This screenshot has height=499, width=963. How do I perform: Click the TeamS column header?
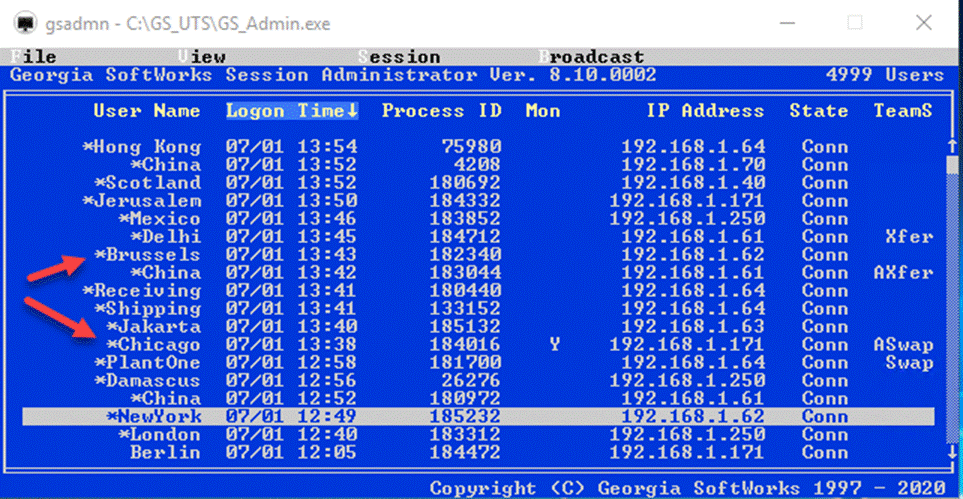coord(903,111)
